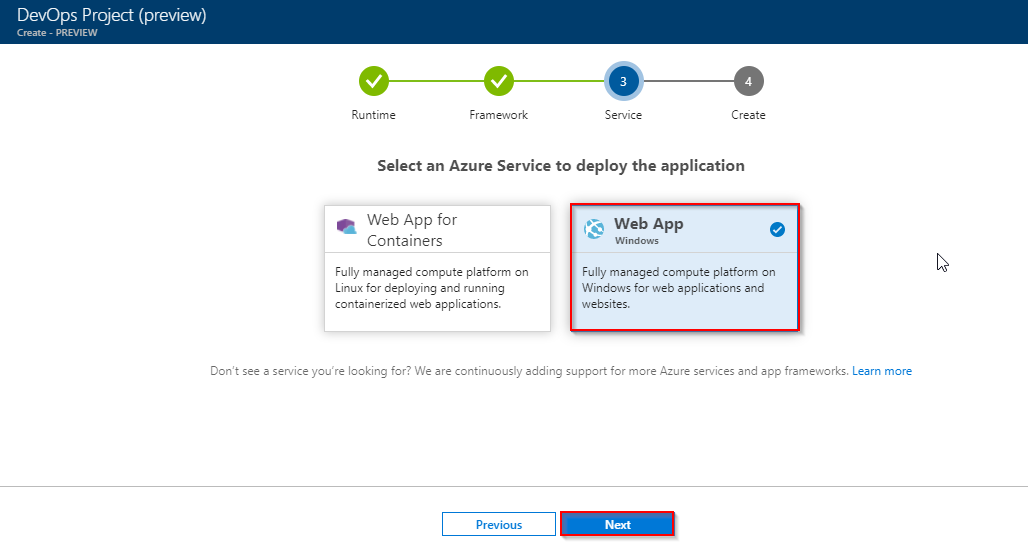This screenshot has height=555, width=1028.
Task: Go back with the Previous button
Action: (x=499, y=524)
